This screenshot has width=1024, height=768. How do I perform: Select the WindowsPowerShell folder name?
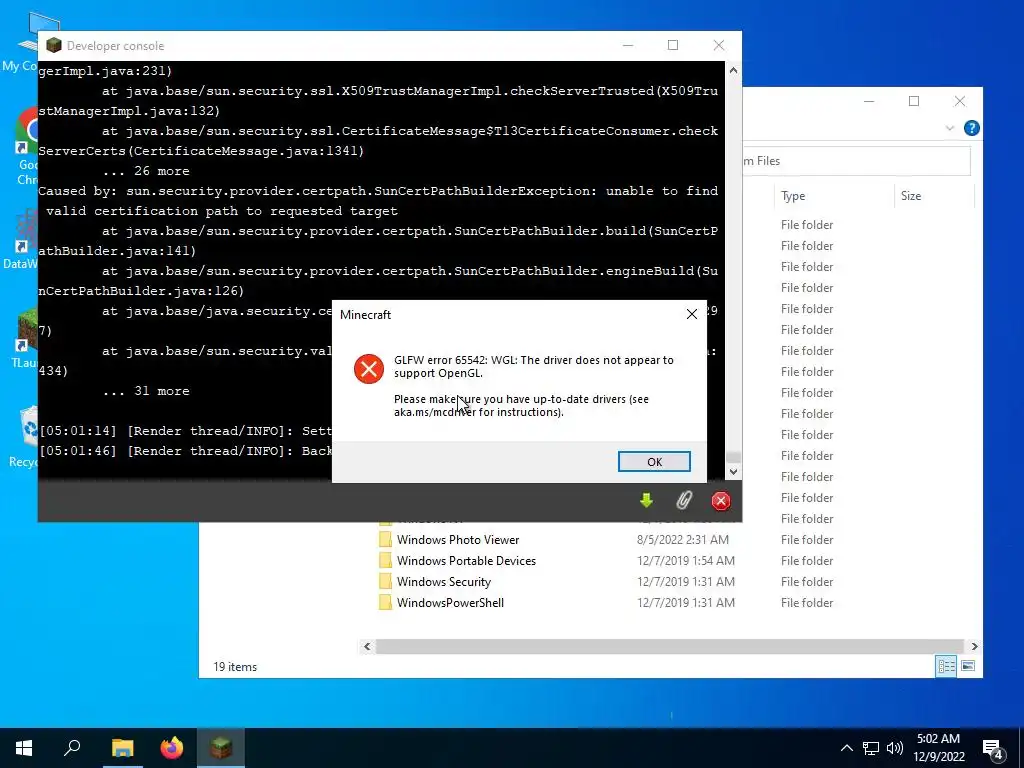450,602
